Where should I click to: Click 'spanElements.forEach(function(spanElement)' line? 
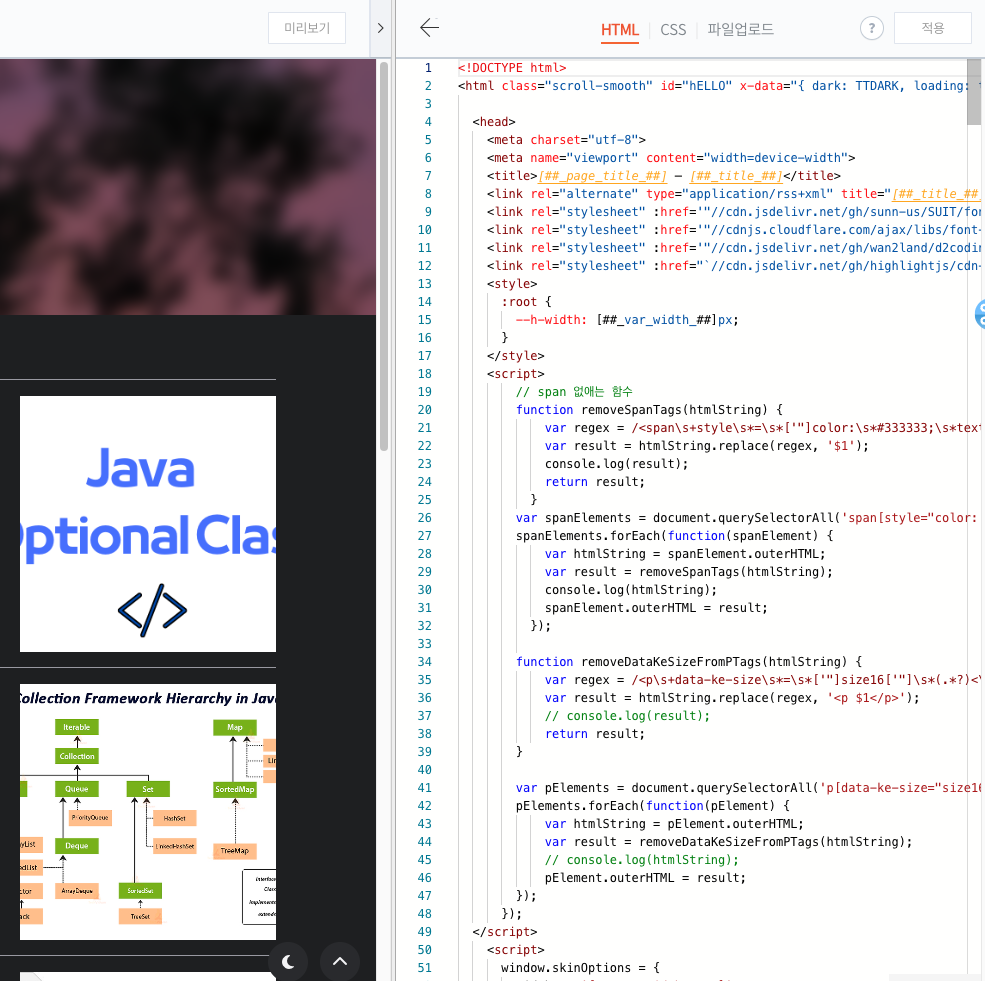pyautogui.click(x=675, y=536)
